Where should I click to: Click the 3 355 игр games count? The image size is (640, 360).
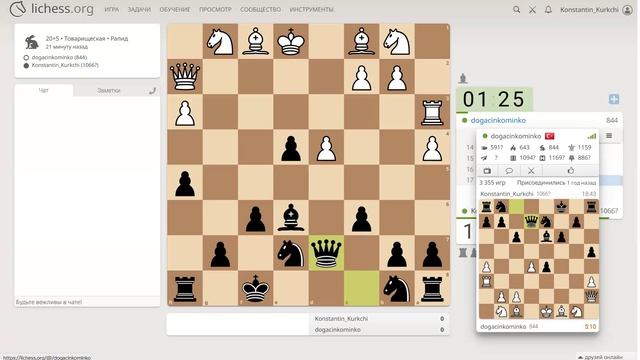tap(492, 183)
